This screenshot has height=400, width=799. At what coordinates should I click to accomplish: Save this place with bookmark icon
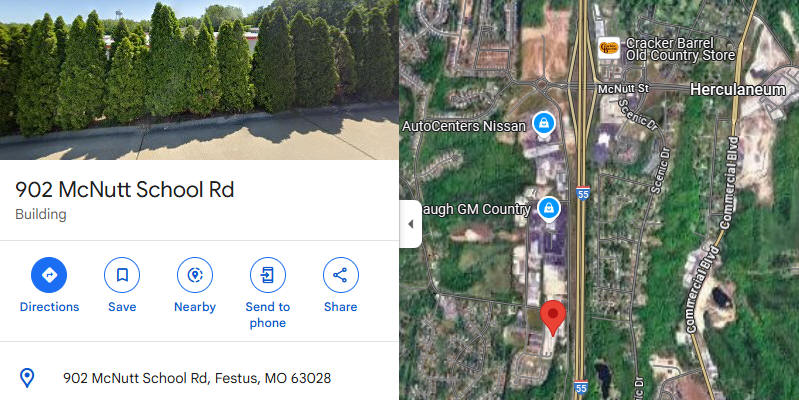122,275
